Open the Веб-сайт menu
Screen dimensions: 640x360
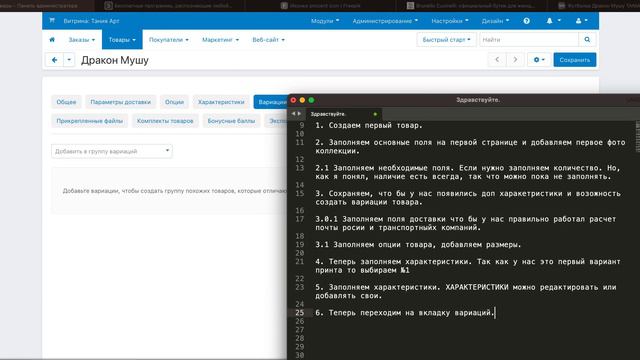(269, 40)
